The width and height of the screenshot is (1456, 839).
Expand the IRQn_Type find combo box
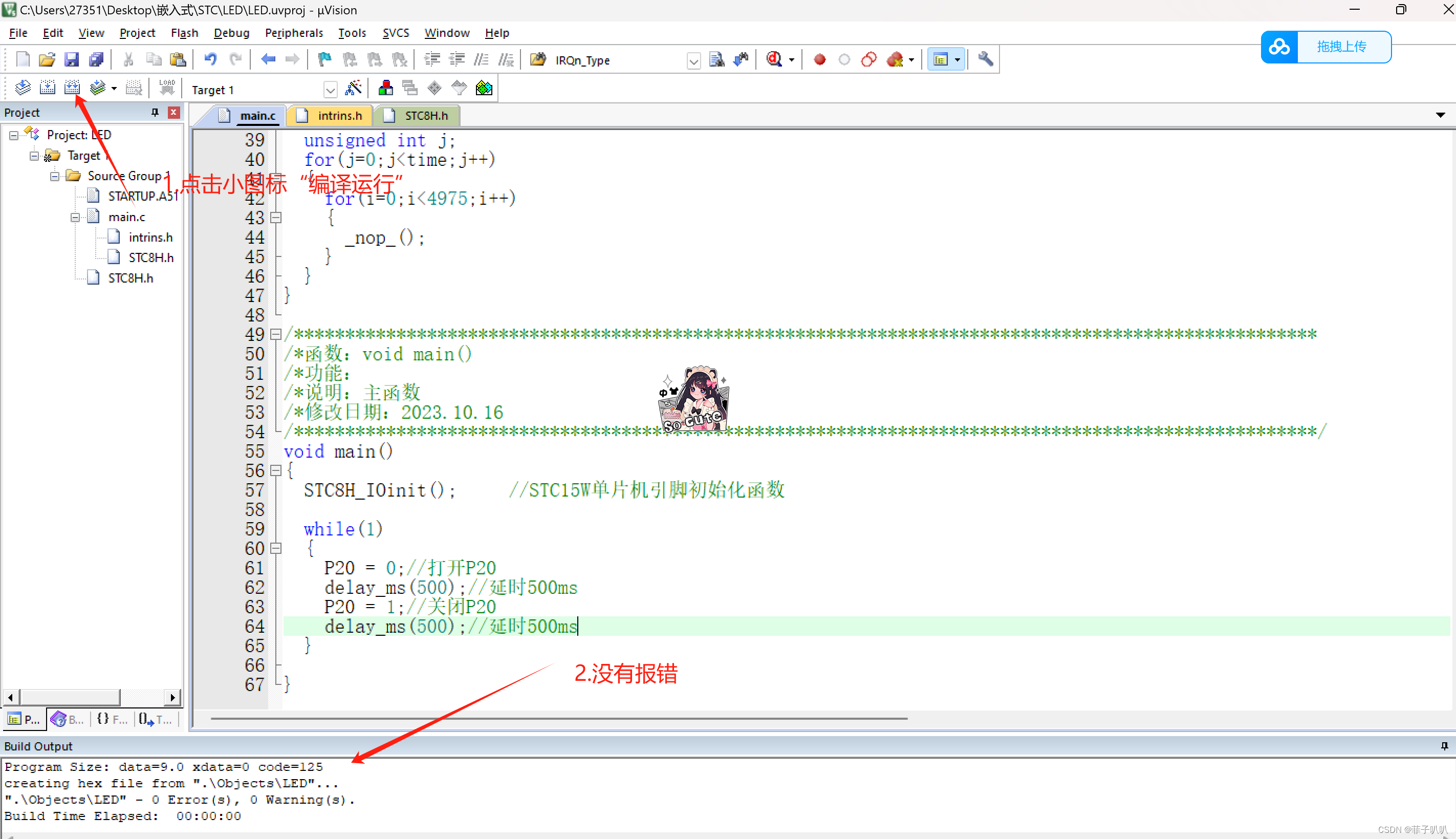point(693,60)
